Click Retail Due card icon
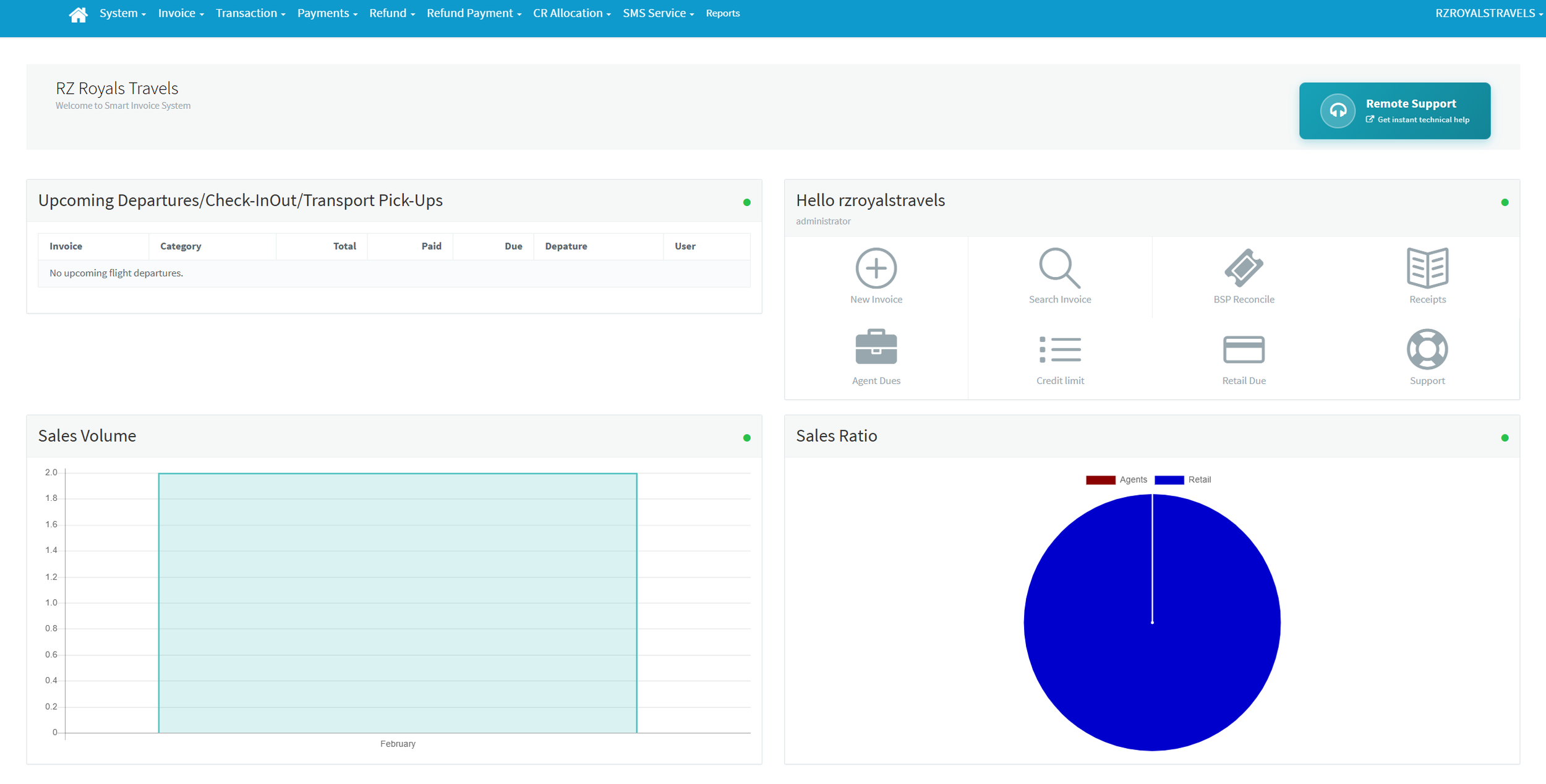Image resolution: width=1546 pixels, height=784 pixels. click(x=1244, y=349)
